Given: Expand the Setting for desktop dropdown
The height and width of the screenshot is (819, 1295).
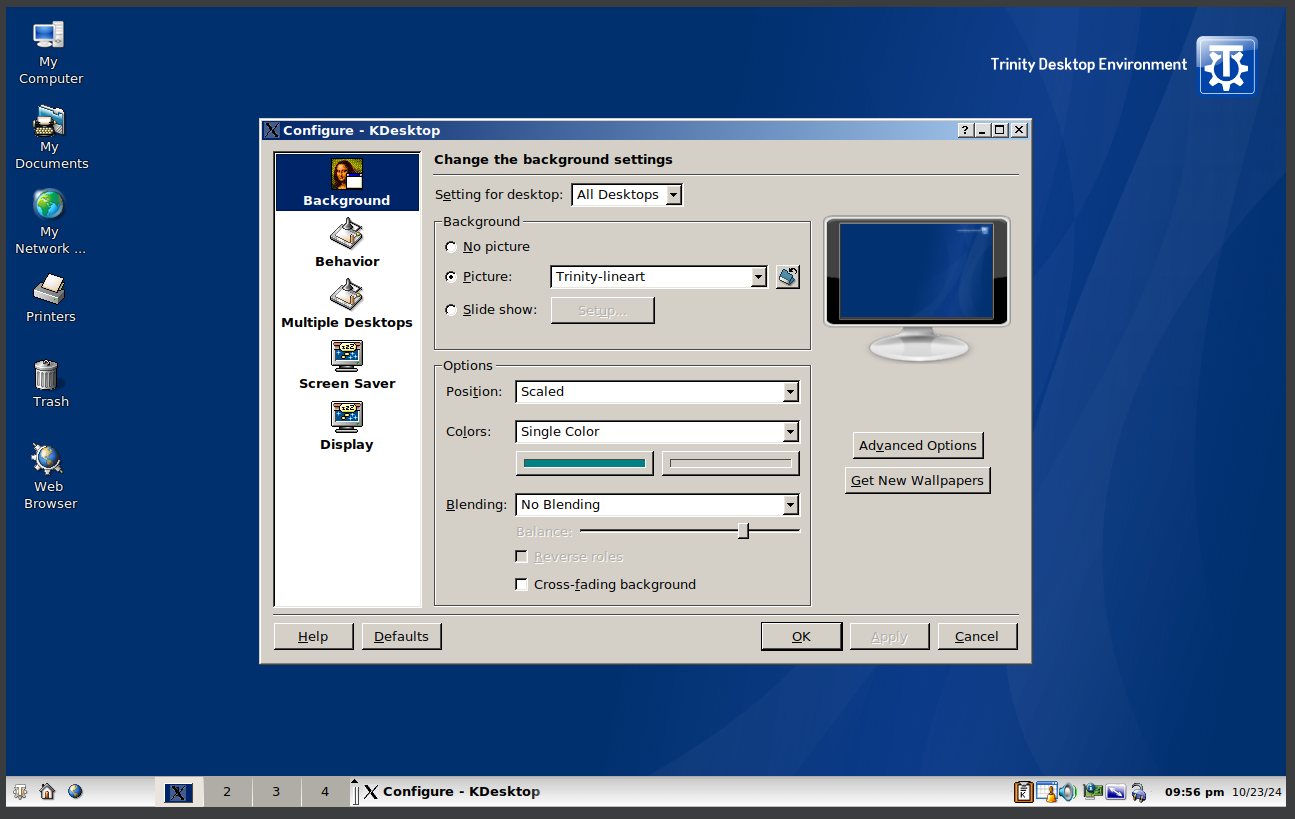Looking at the screenshot, I should [x=627, y=195].
